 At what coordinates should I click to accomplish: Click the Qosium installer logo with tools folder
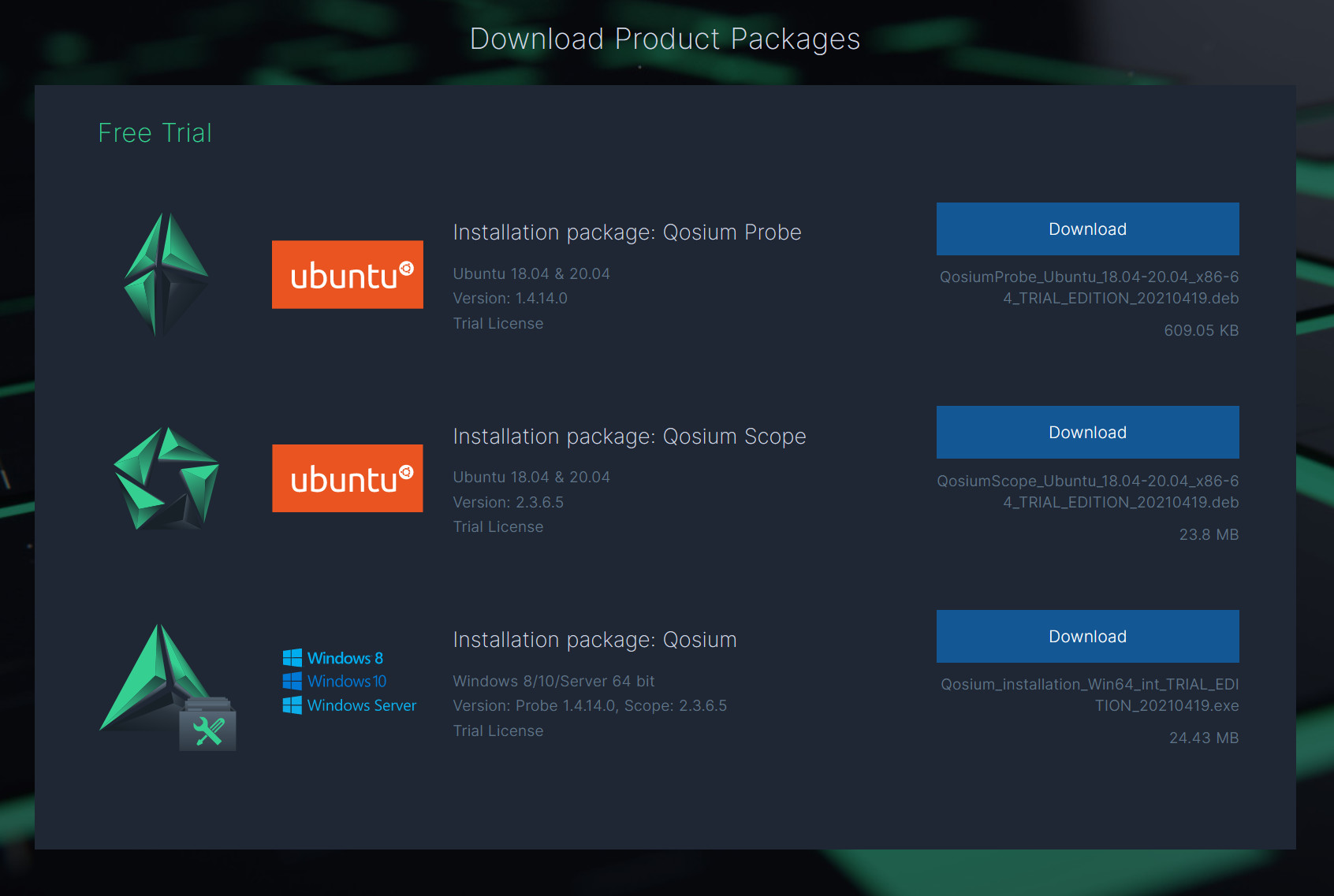click(168, 687)
